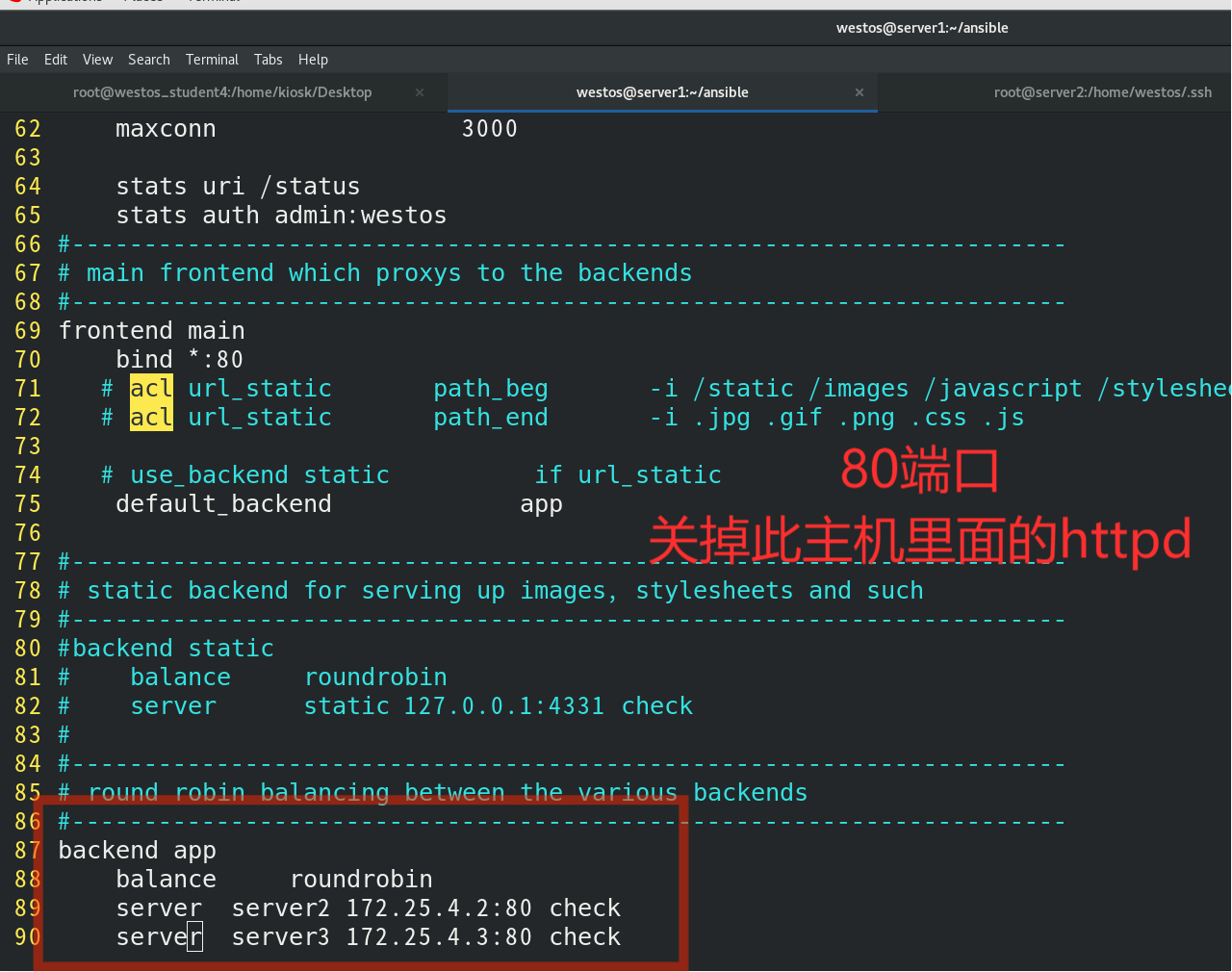This screenshot has height=972, width=1232.
Task: Close the root@westos_student4 tab
Action: tap(420, 92)
